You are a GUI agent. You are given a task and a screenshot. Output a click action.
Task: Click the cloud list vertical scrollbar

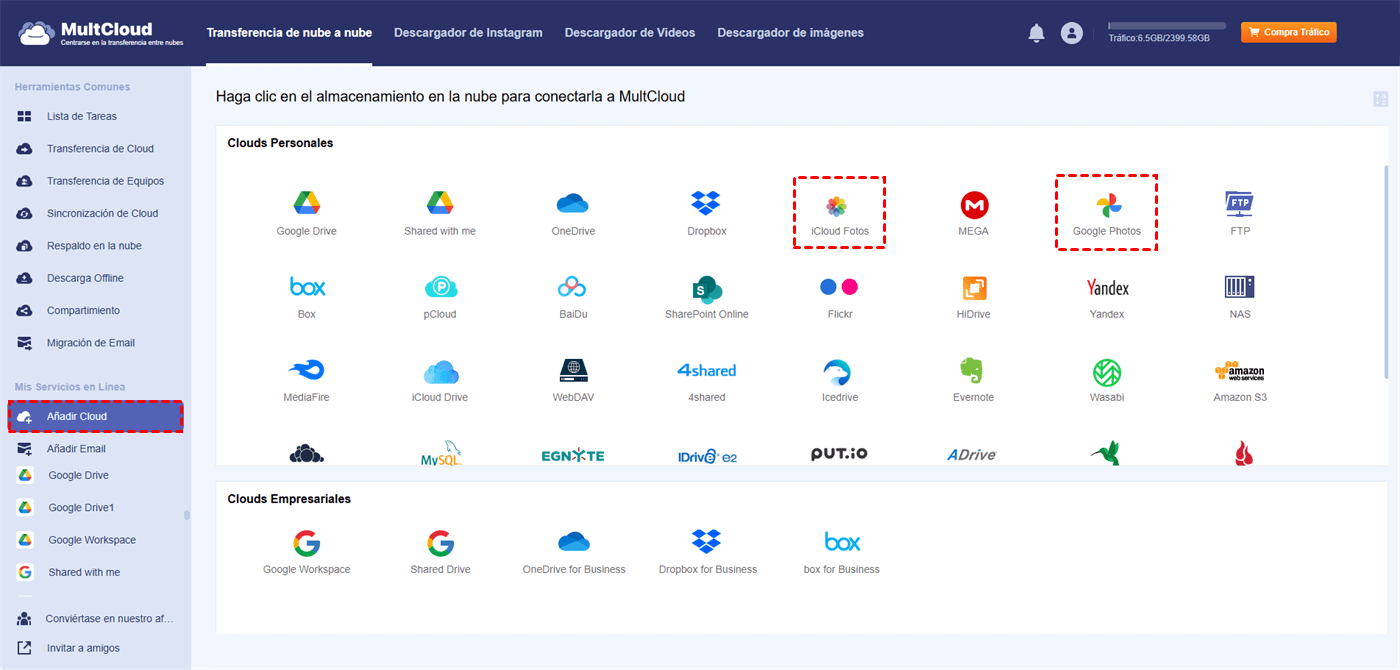1385,272
